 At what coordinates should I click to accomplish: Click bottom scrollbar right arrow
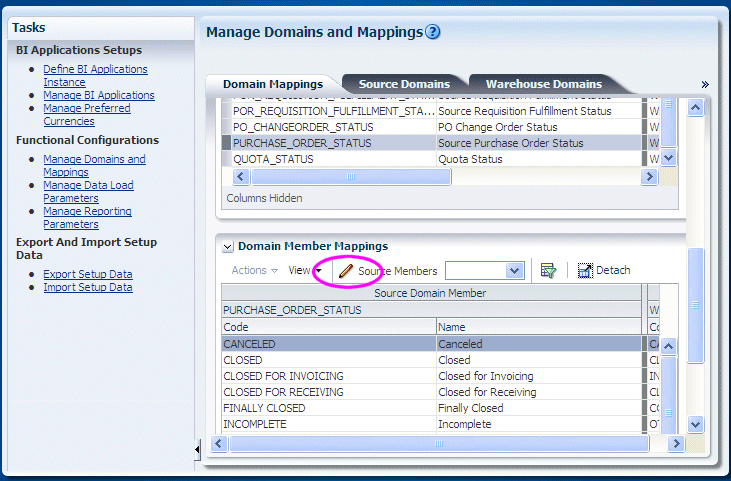(x=676, y=443)
